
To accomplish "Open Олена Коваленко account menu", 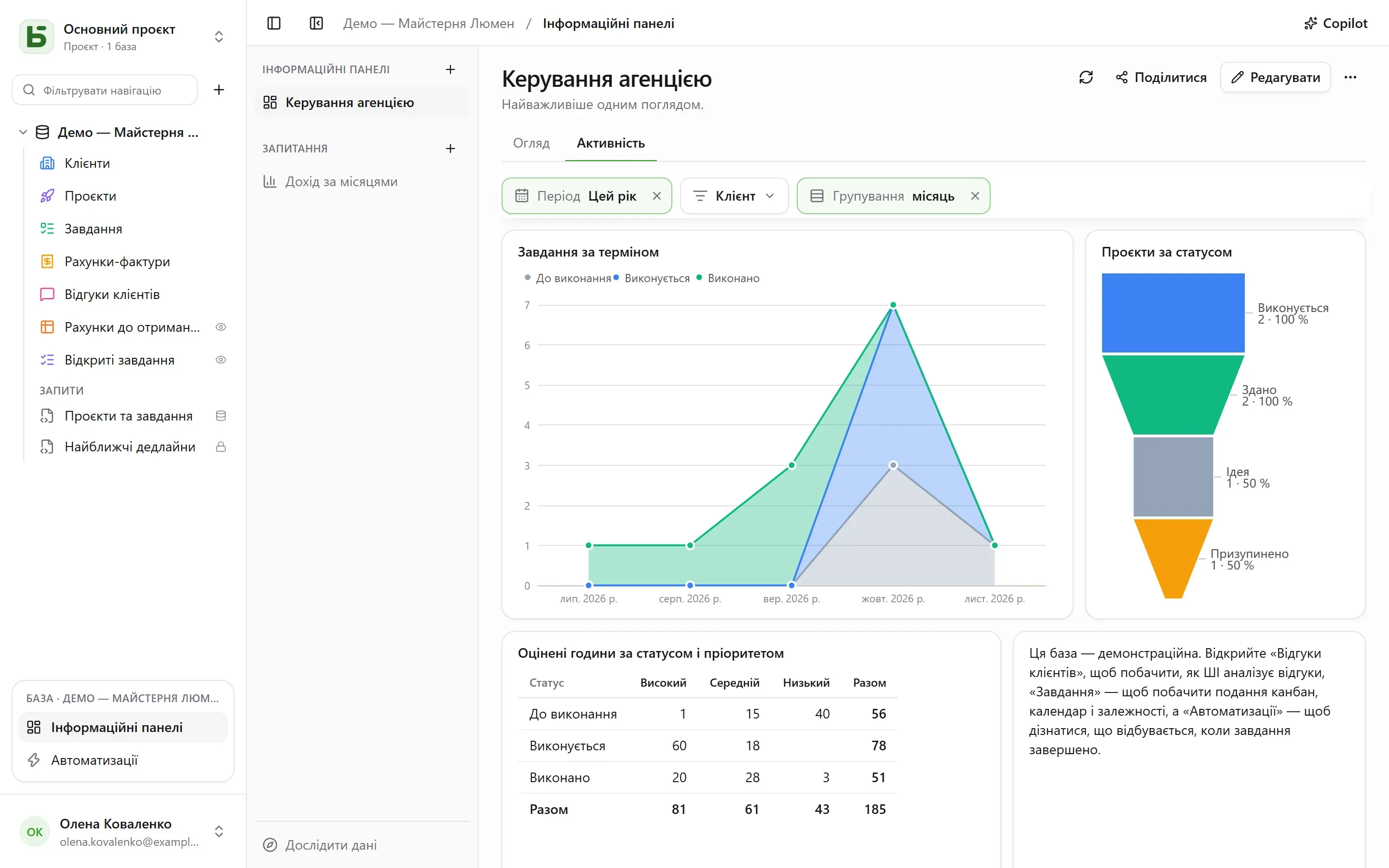I will [123, 832].
